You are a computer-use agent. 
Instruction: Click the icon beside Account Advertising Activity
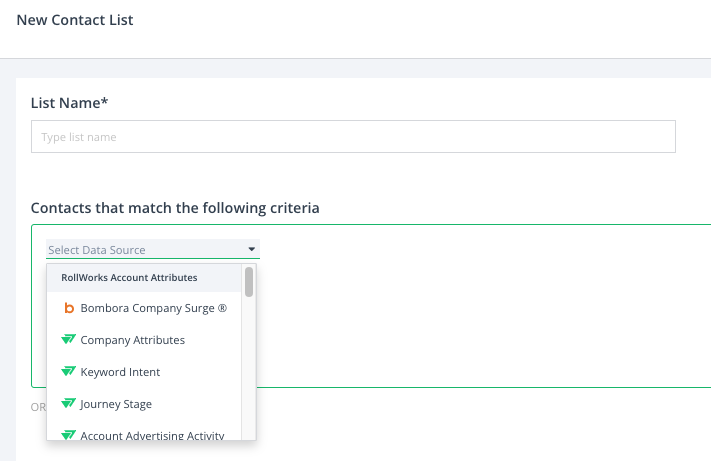pyautogui.click(x=68, y=435)
